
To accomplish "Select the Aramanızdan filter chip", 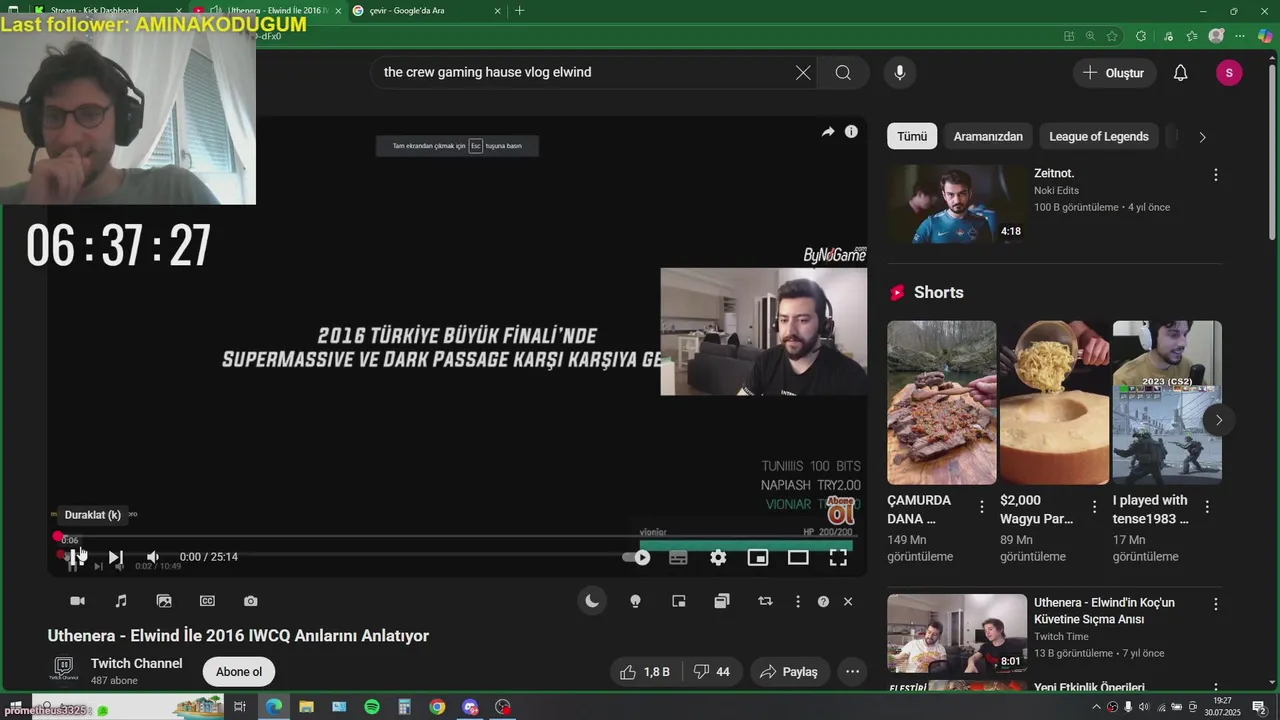I will tap(988, 136).
